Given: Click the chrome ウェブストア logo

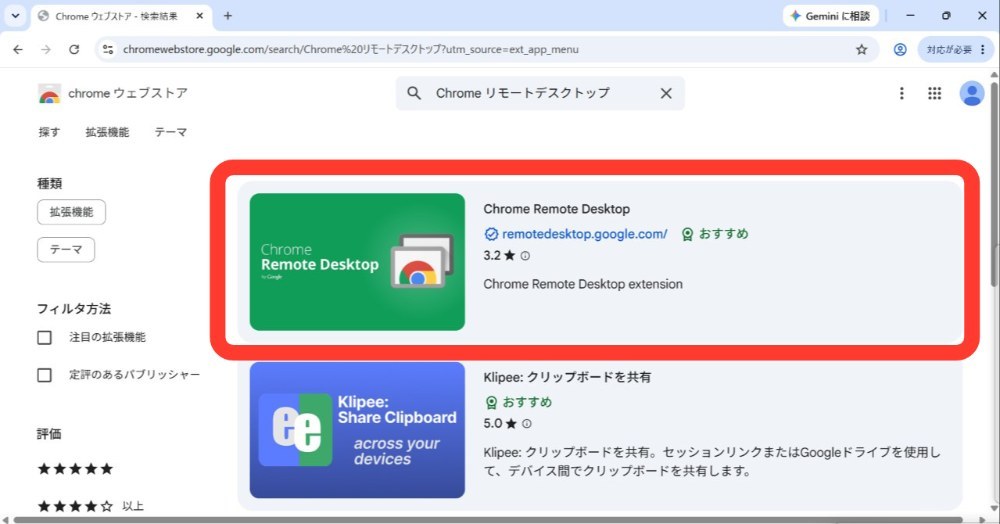Looking at the screenshot, I should pyautogui.click(x=113, y=94).
